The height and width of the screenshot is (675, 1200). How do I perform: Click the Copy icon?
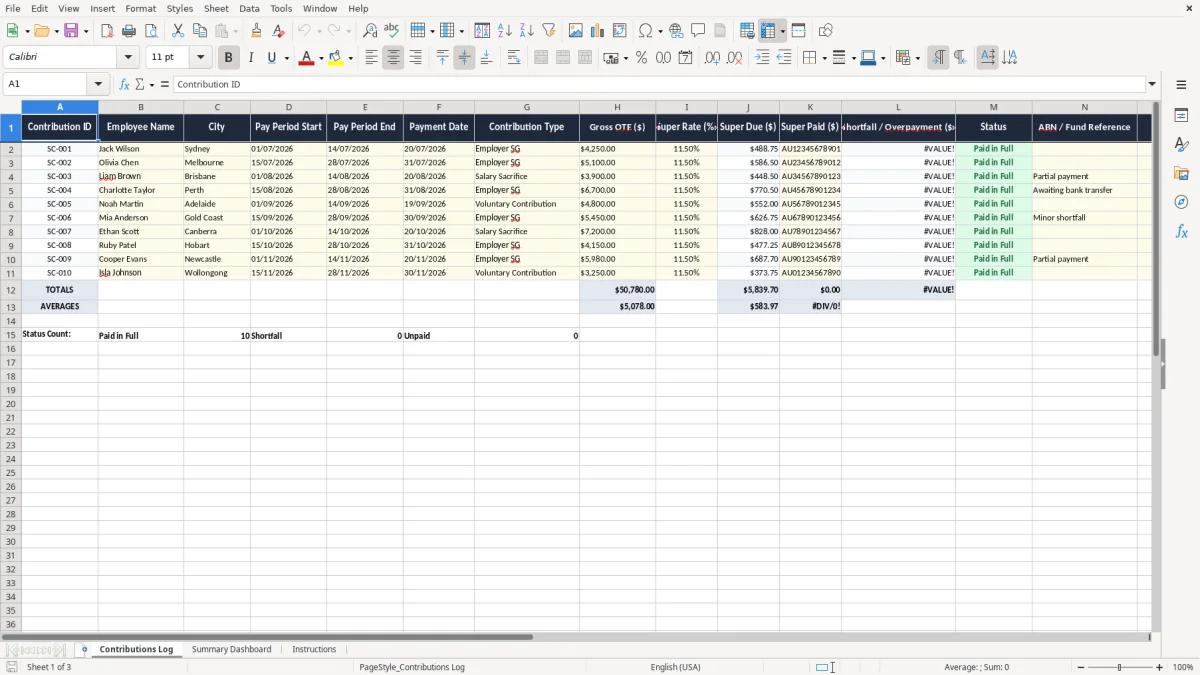point(200,31)
